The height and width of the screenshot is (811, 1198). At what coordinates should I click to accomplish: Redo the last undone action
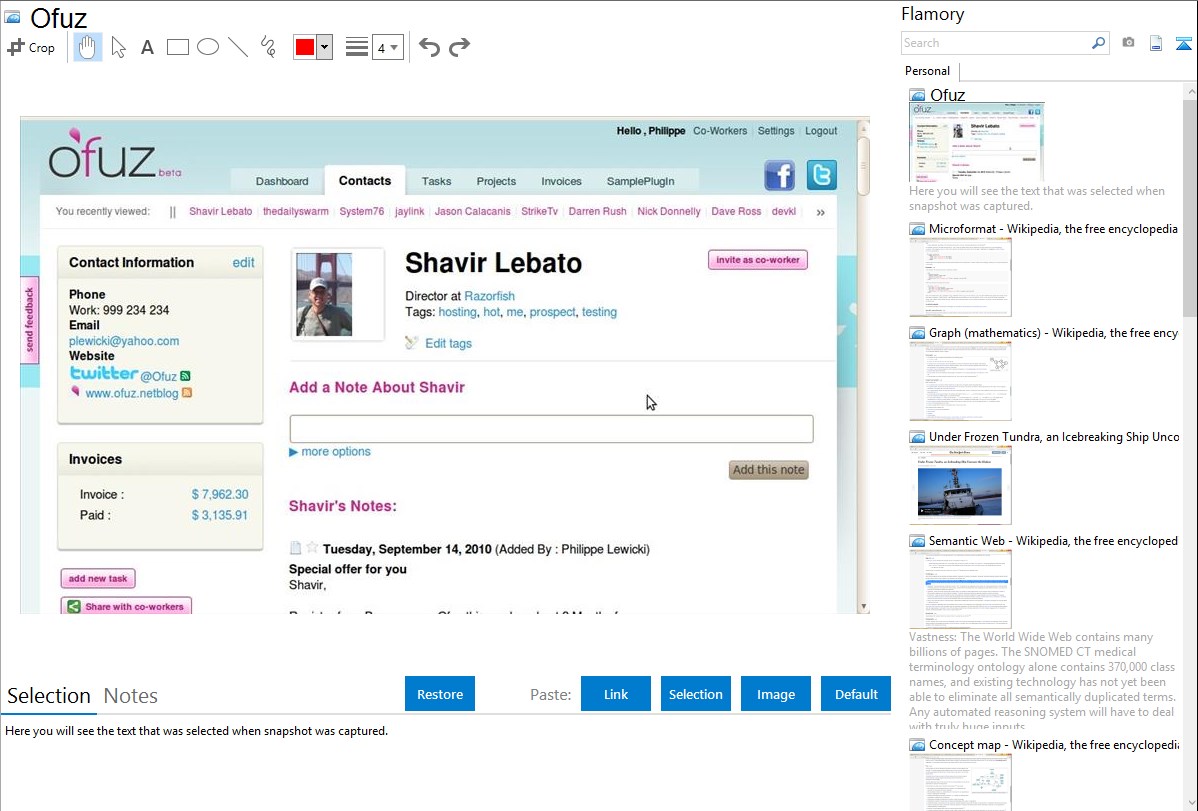click(459, 47)
